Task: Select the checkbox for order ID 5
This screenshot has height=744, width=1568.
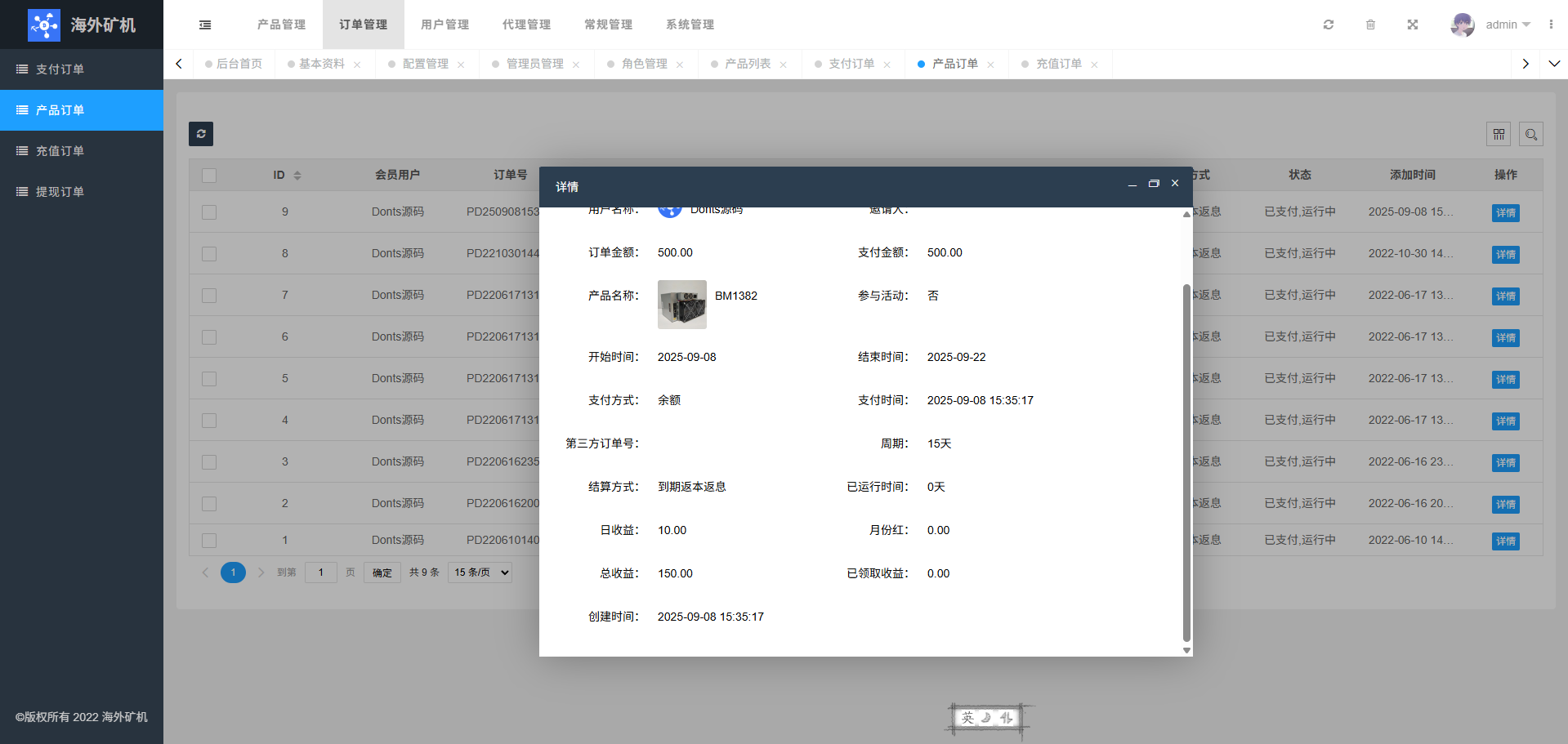Action: [x=209, y=379]
